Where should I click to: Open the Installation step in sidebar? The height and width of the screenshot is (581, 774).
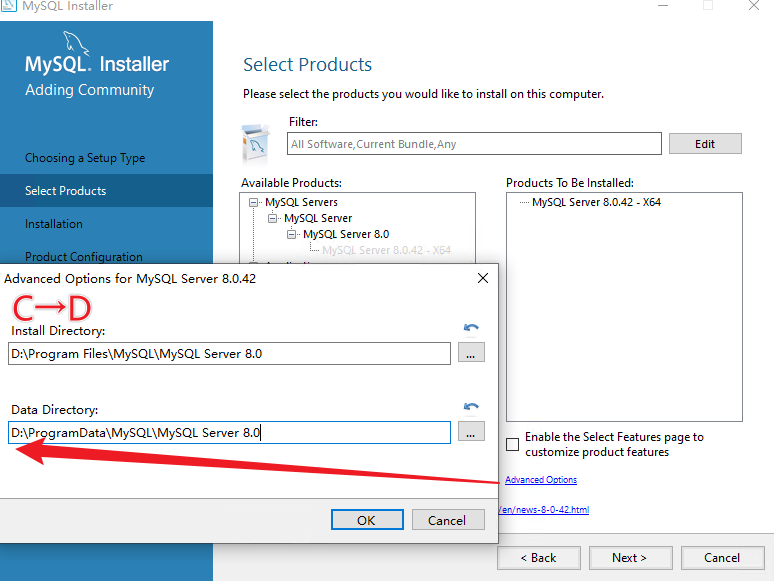(x=54, y=224)
